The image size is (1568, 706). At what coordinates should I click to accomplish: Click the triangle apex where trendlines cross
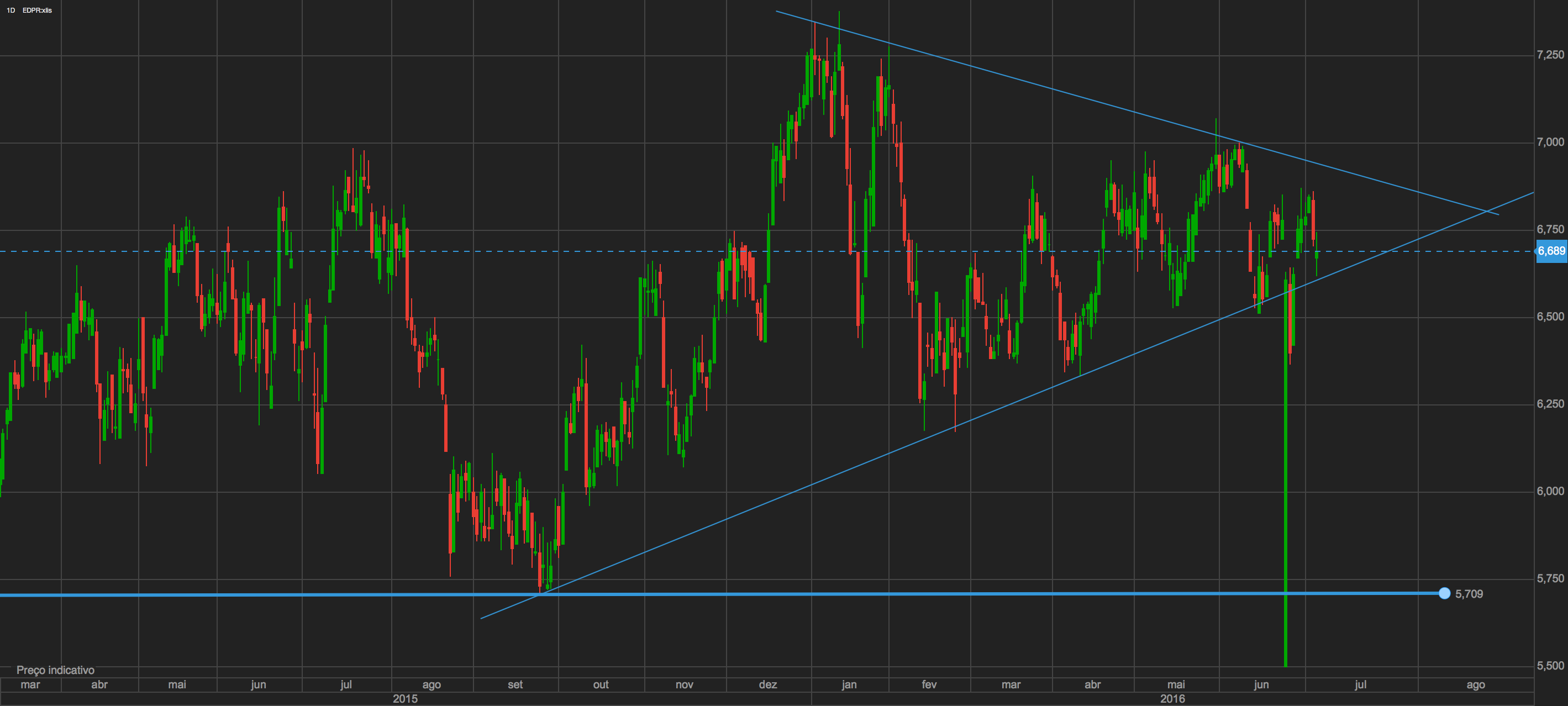coord(1488,211)
